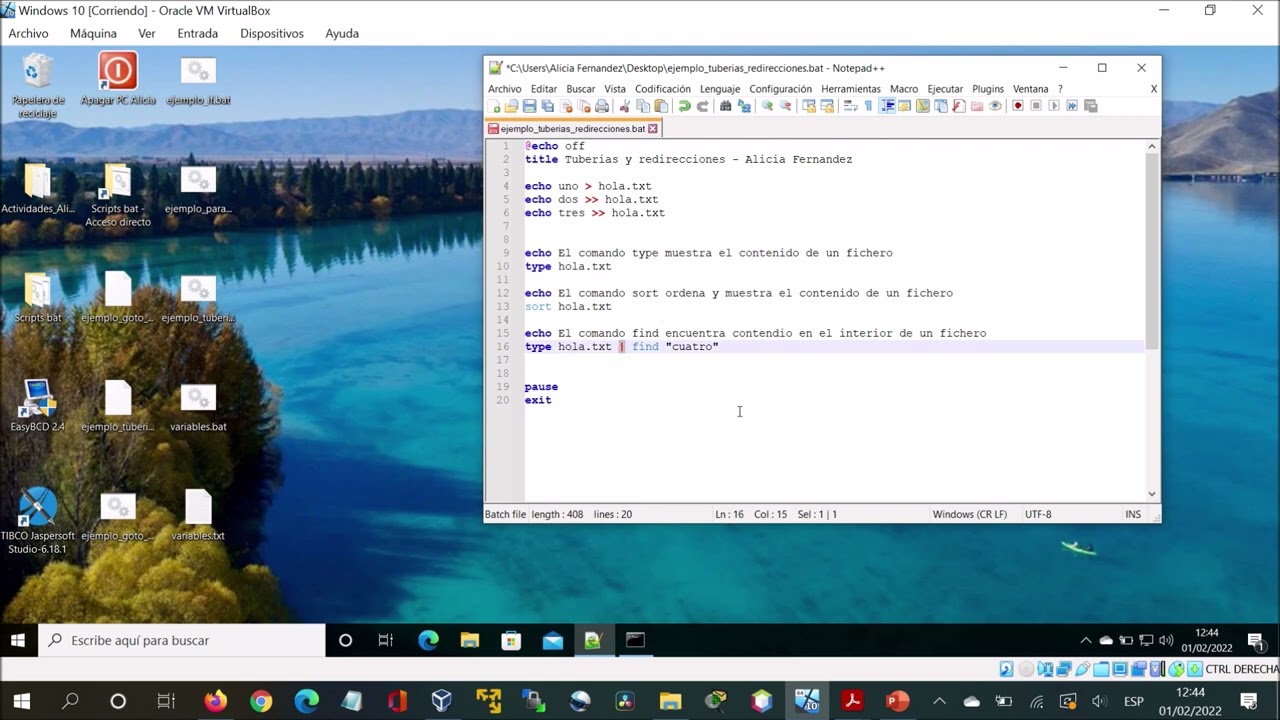Select the EasyBCD 2.4 desktop shortcut
Viewport: 1280px width, 720px height.
(38, 405)
